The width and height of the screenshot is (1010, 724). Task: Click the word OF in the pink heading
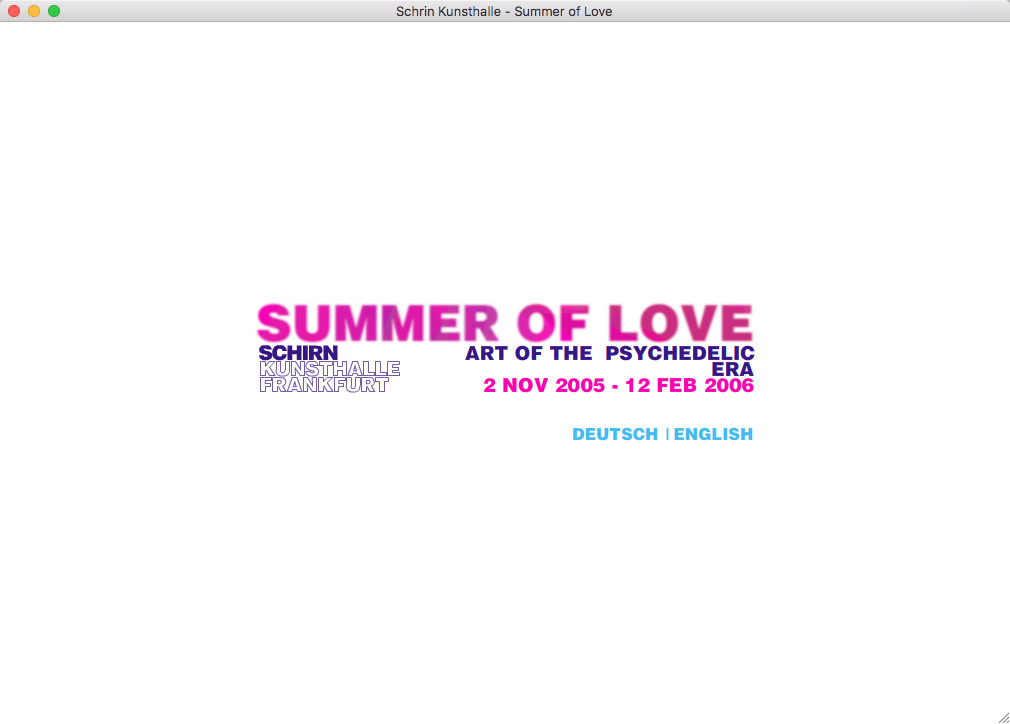click(x=553, y=324)
